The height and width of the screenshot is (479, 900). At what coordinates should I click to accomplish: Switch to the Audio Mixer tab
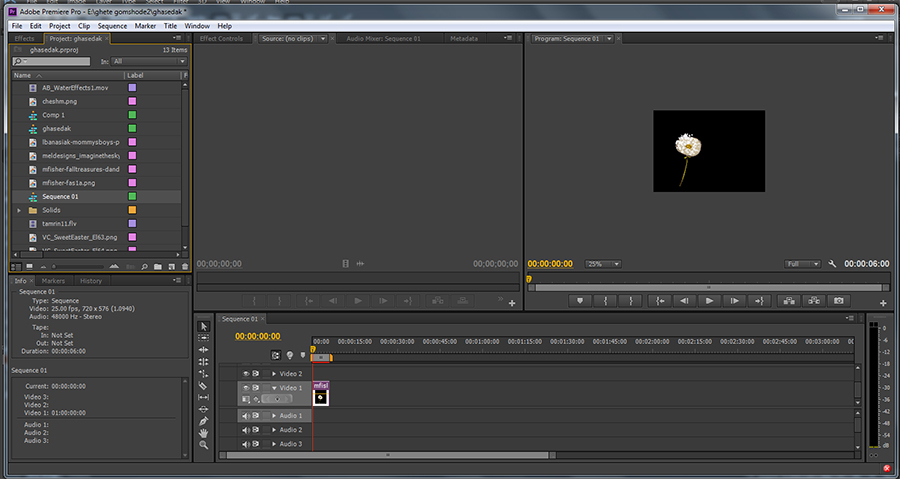tap(383, 38)
